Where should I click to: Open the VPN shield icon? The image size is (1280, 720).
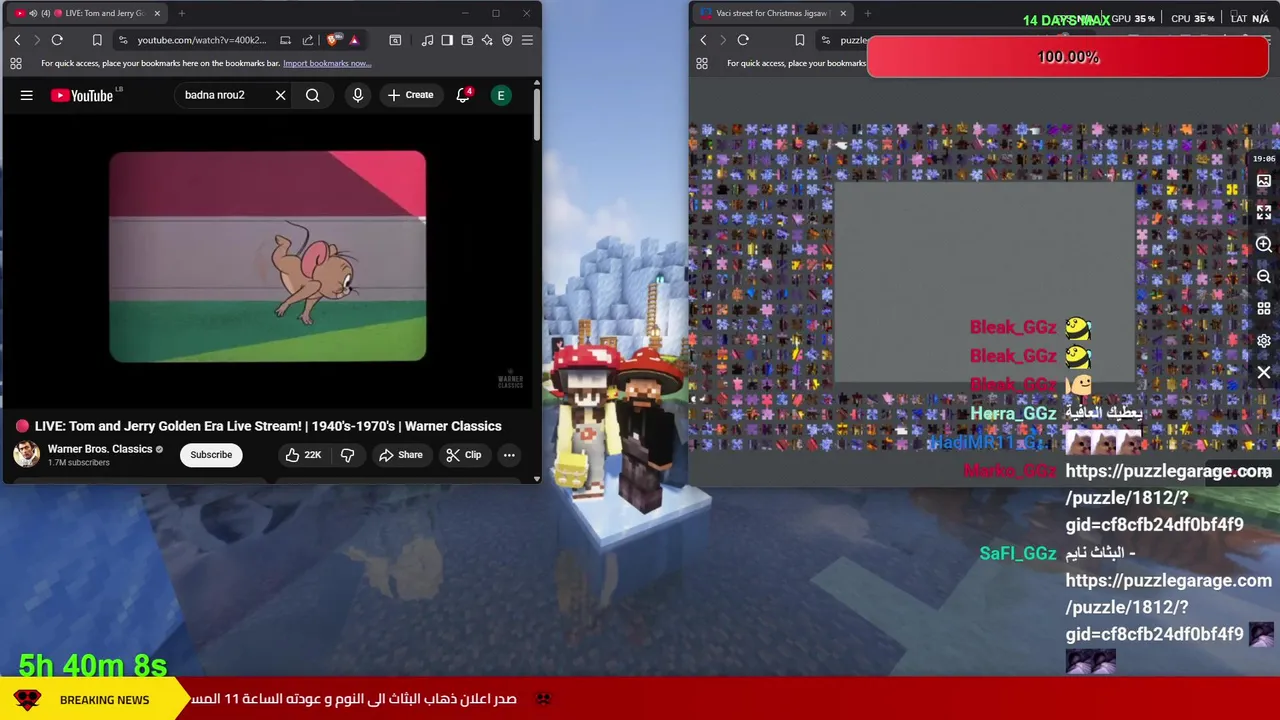click(507, 40)
